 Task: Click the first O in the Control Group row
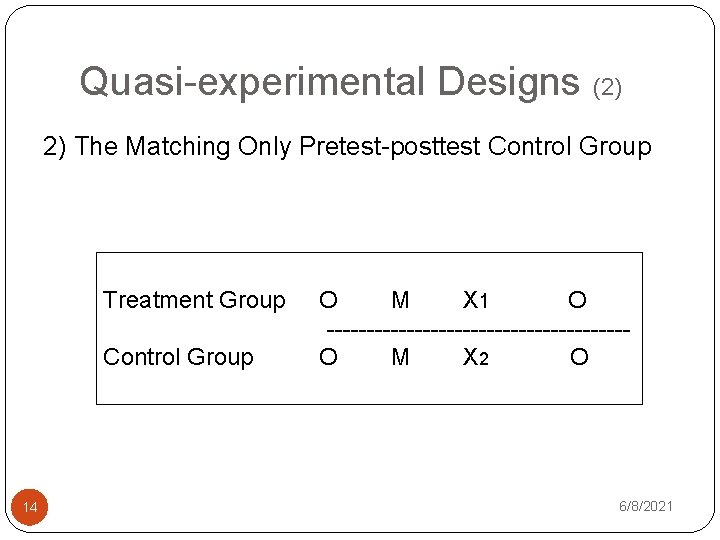tap(328, 357)
